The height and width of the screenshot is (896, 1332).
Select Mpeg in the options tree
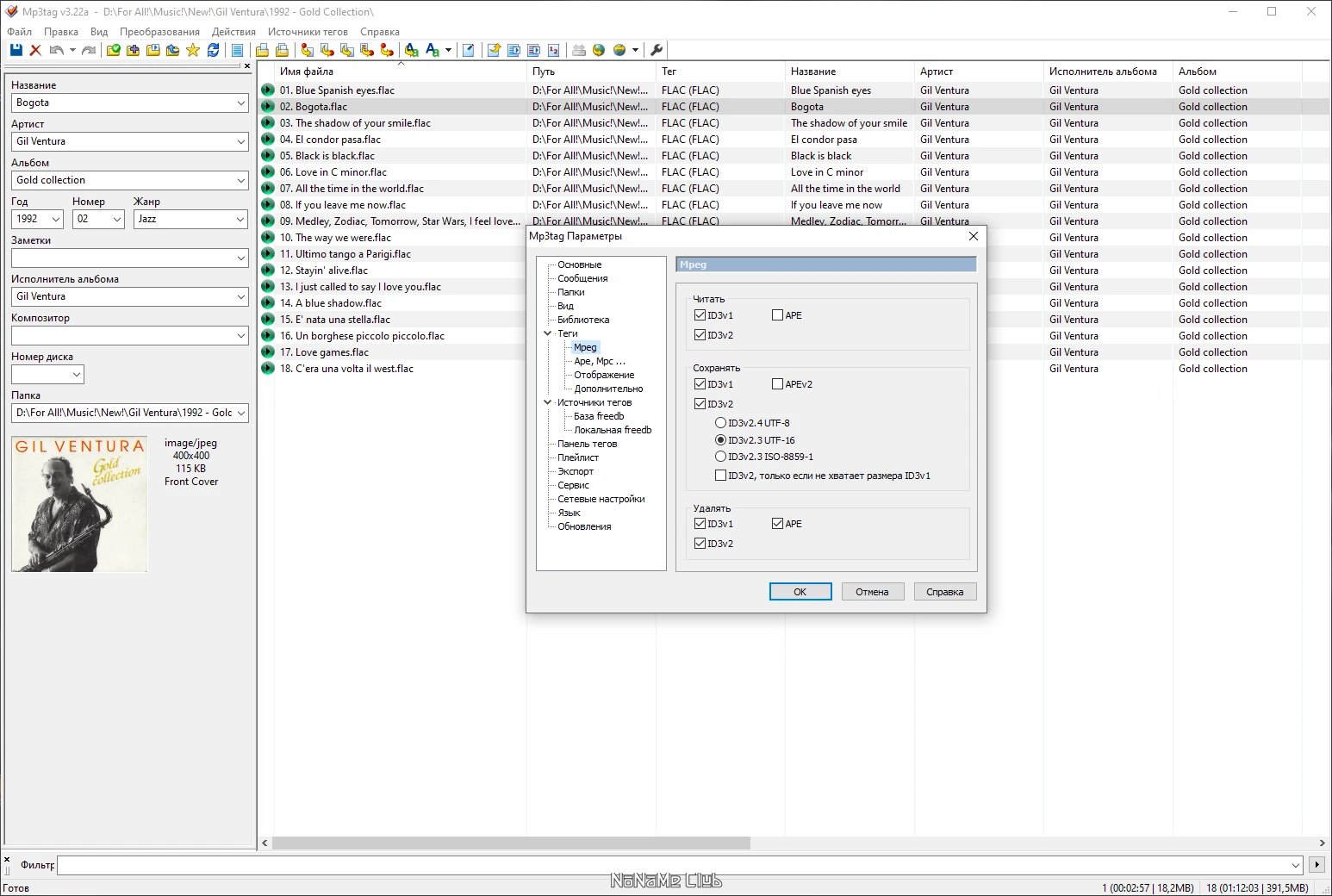pos(585,346)
